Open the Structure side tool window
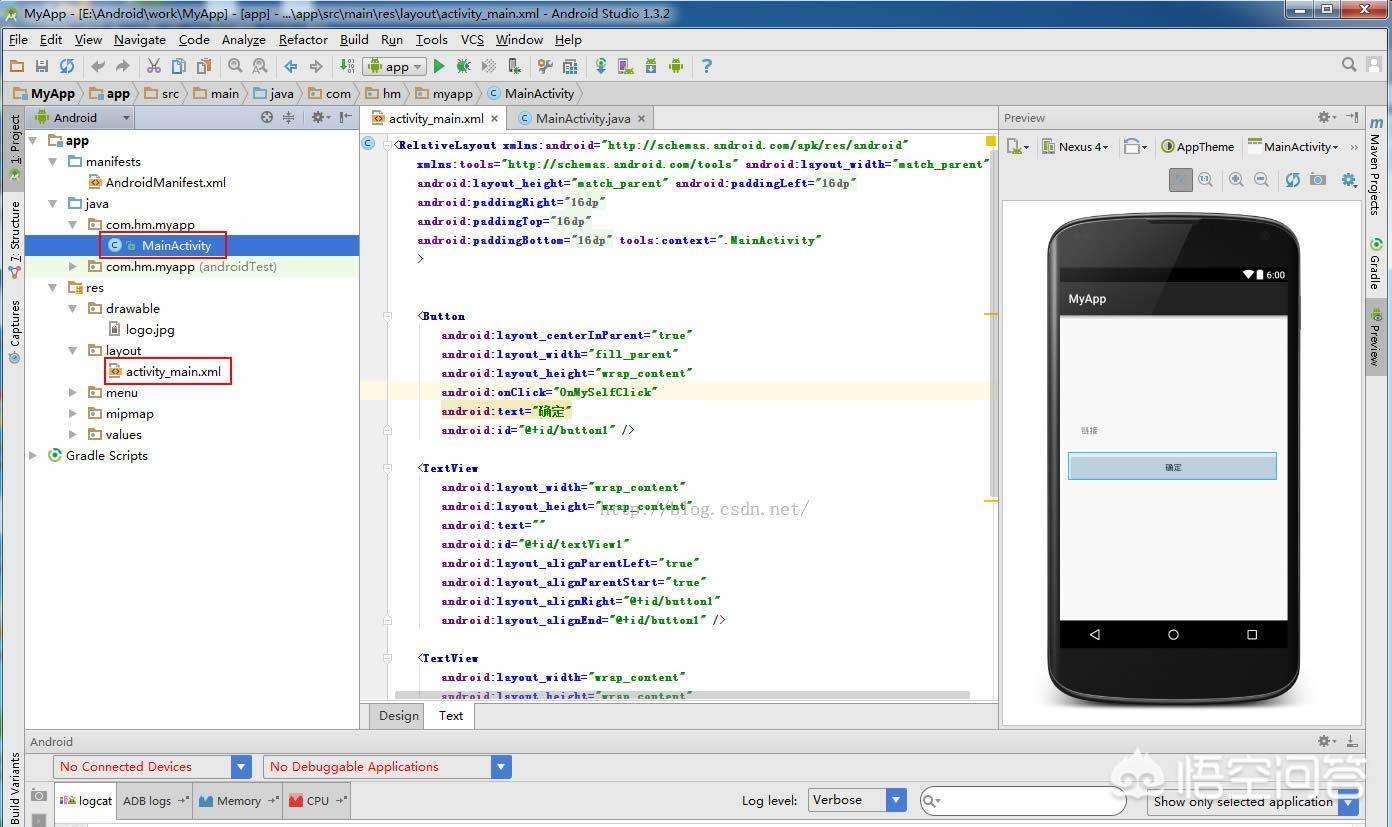Screen dimensions: 1392x827 tap(14, 239)
